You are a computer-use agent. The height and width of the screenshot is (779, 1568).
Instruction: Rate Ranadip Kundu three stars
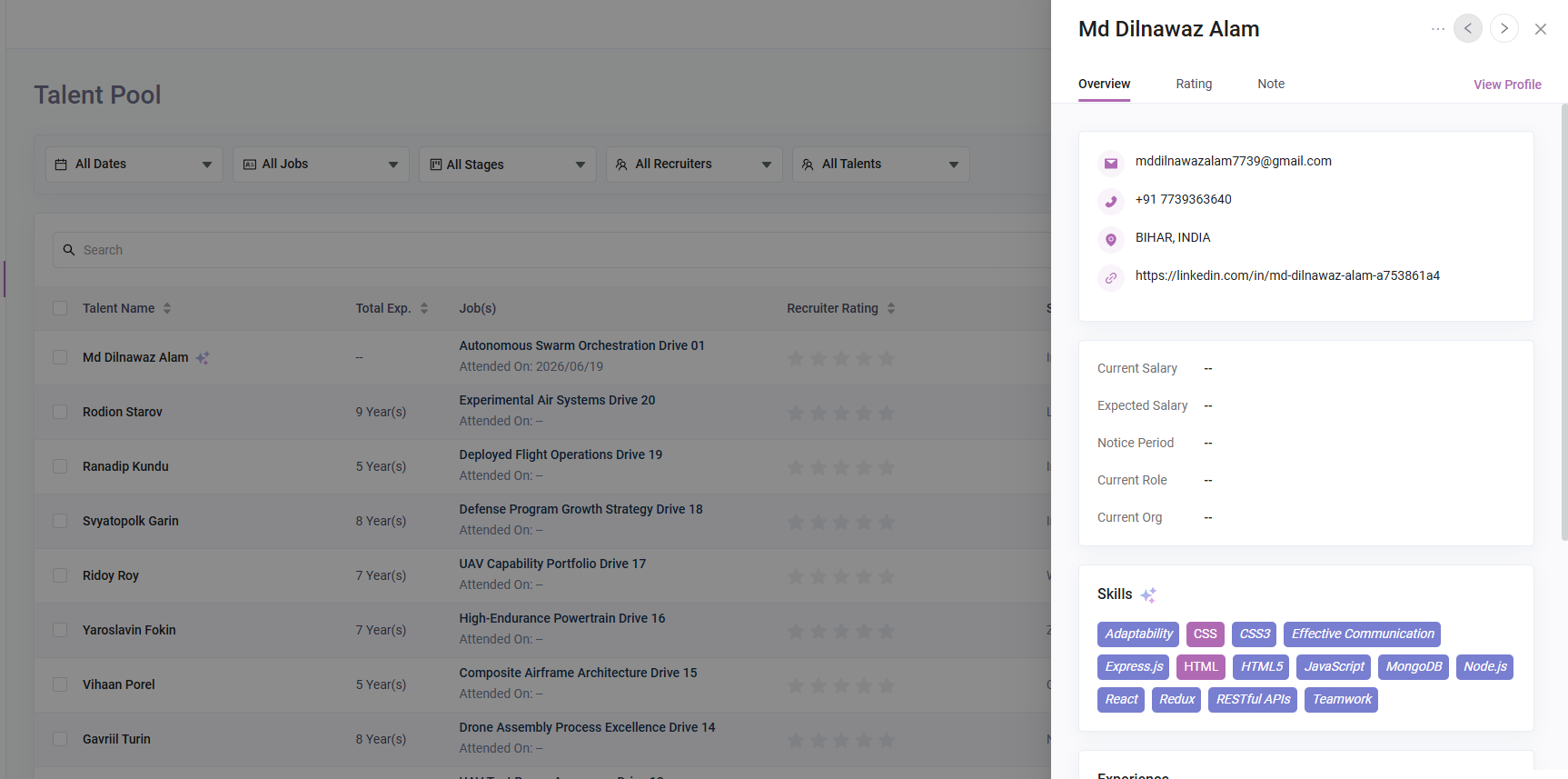841,467
